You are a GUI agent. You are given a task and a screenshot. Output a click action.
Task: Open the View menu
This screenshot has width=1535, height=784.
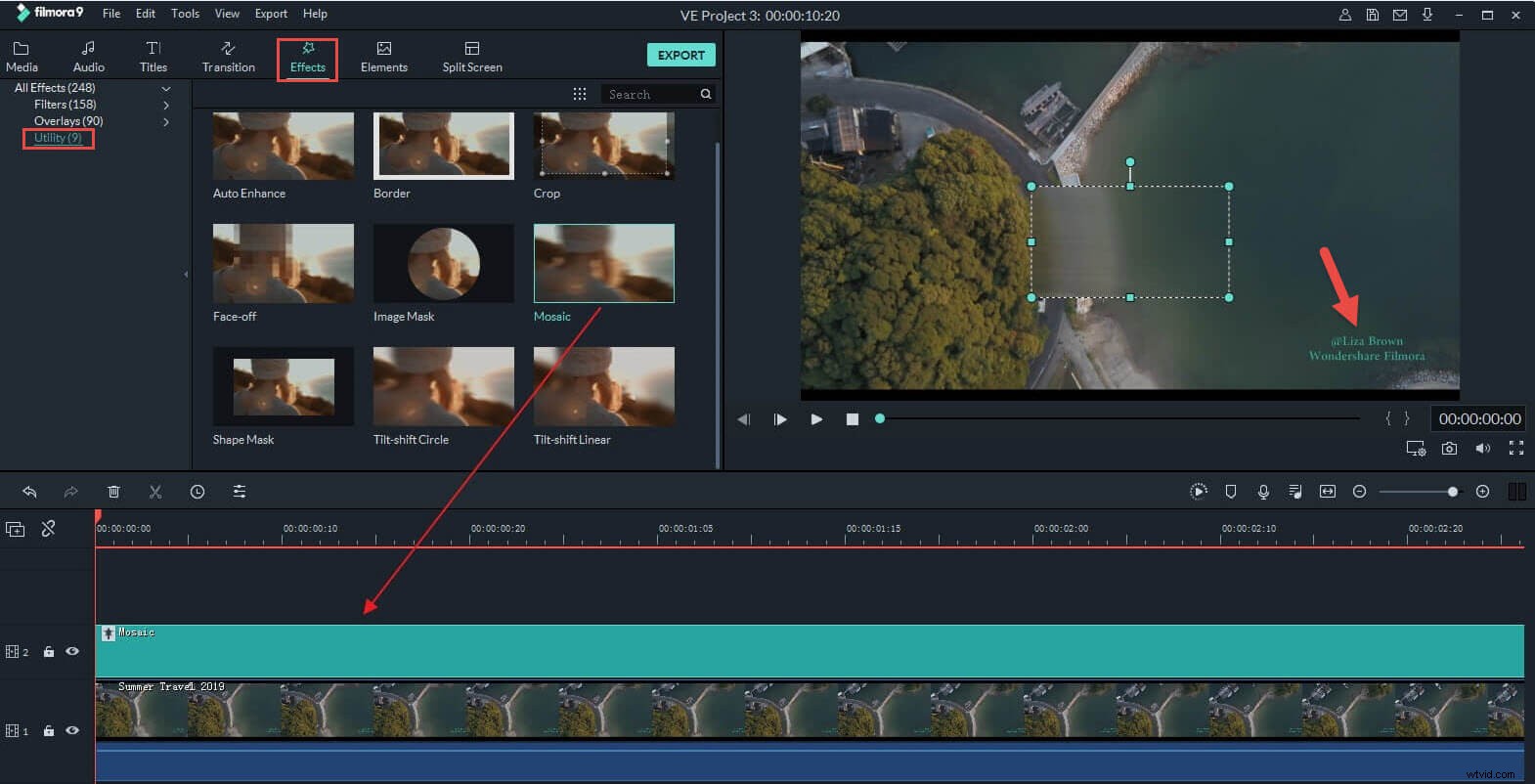tap(227, 14)
